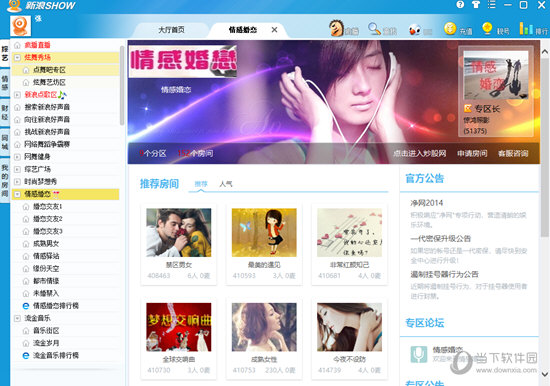This screenshot has width=550, height=386.
Task: Open the 情感 vertical side tab
Action: click(5, 83)
